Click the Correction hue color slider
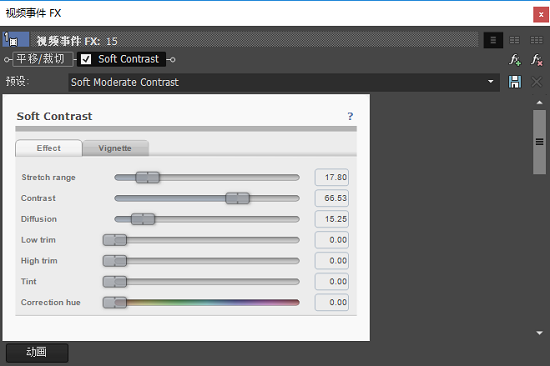 coord(201,302)
